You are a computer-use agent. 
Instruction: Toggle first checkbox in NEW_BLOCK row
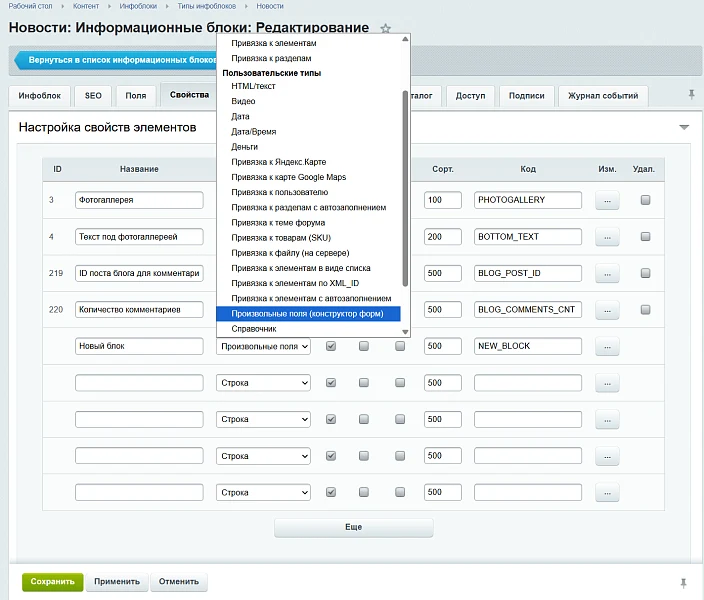coord(331,346)
